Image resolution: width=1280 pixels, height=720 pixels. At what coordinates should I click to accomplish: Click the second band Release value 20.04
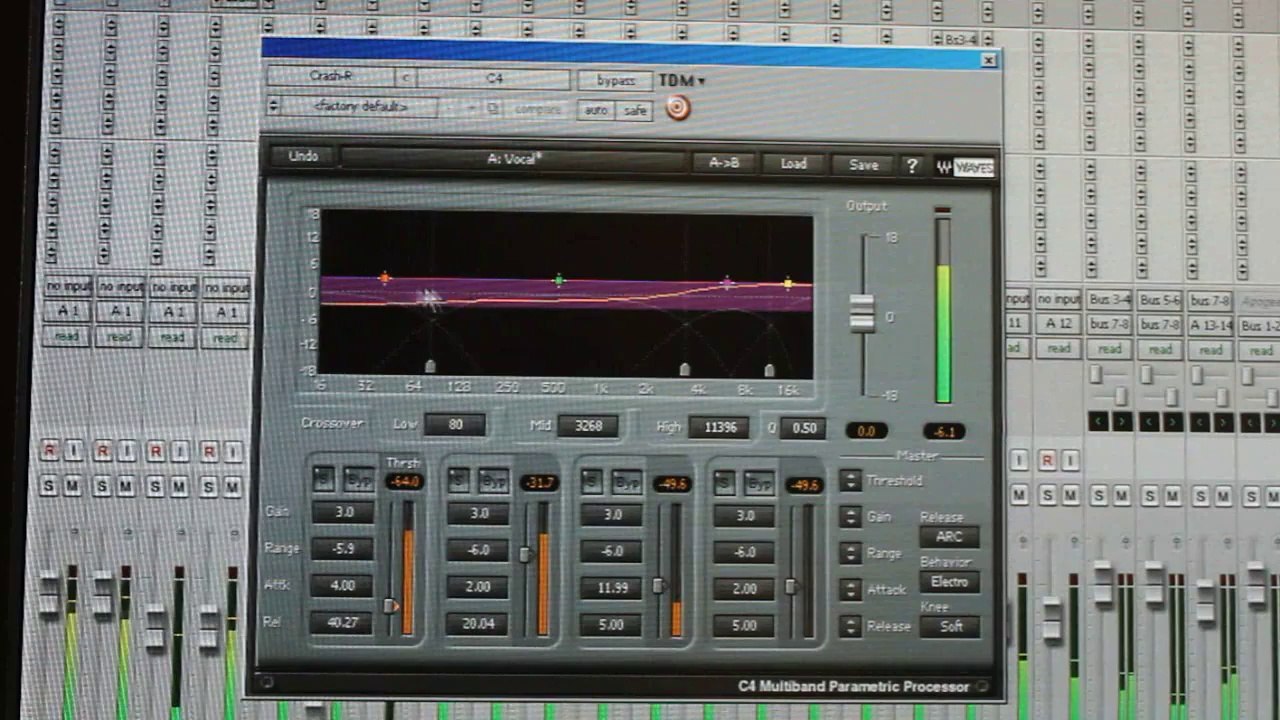point(478,623)
